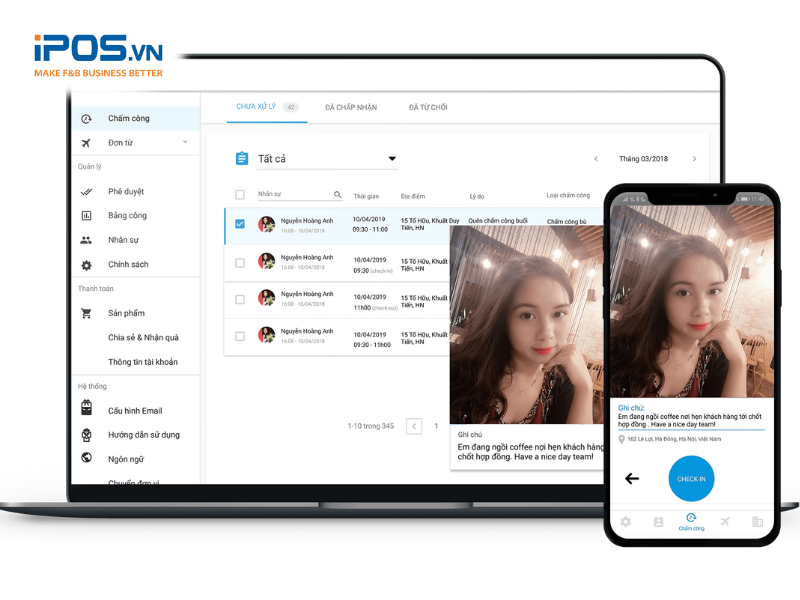Screen dimensions: 800x600
Task: Open Ngôn ngữ globe icon
Action: click(87, 459)
